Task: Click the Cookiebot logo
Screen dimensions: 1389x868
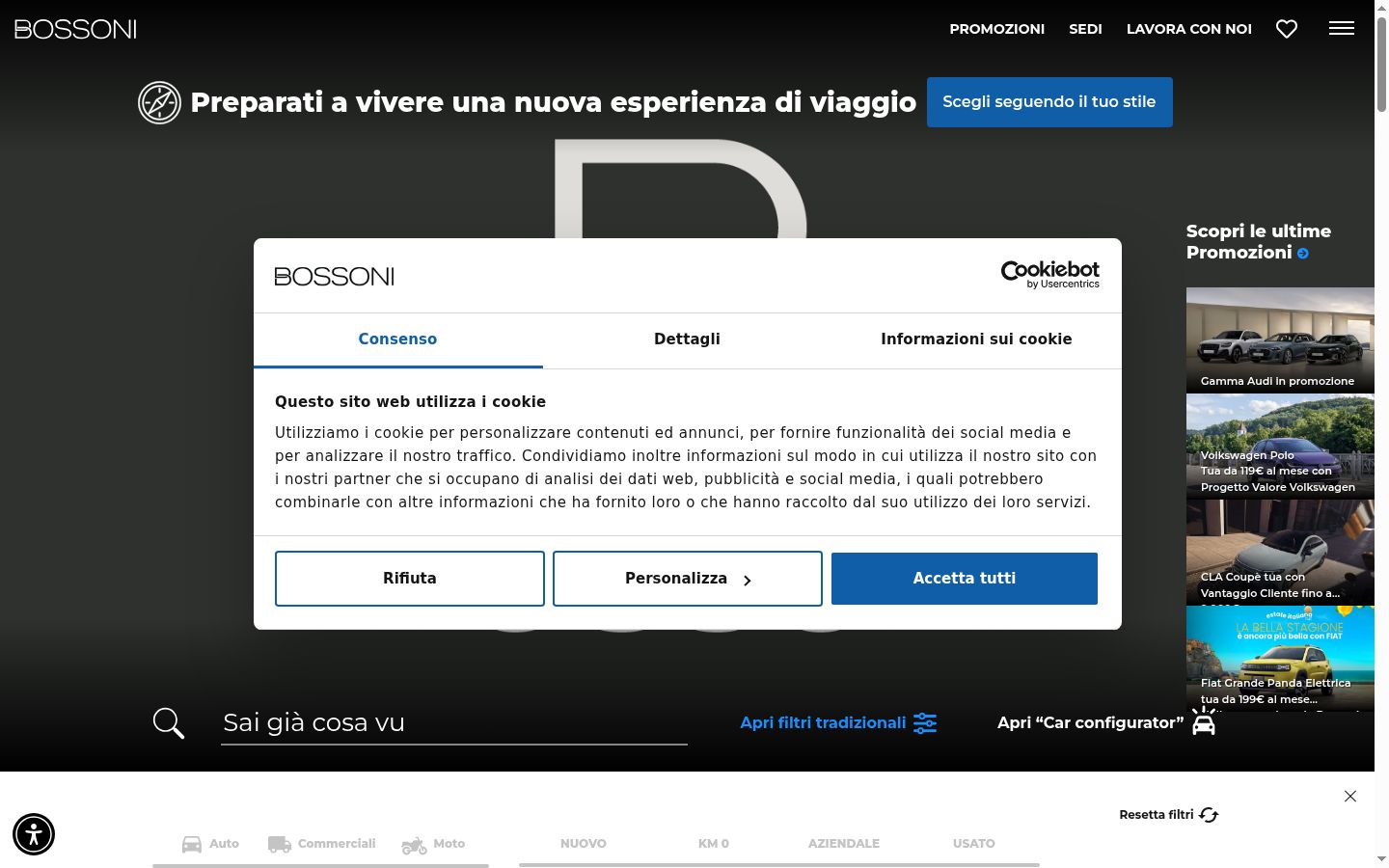Action: pyautogui.click(x=1050, y=275)
